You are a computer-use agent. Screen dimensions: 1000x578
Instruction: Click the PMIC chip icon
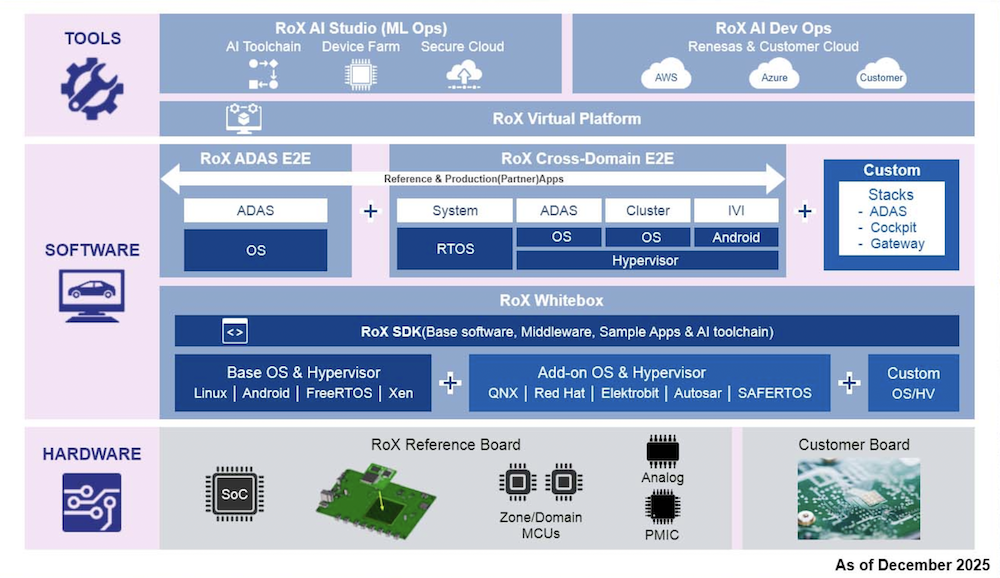coord(663,508)
